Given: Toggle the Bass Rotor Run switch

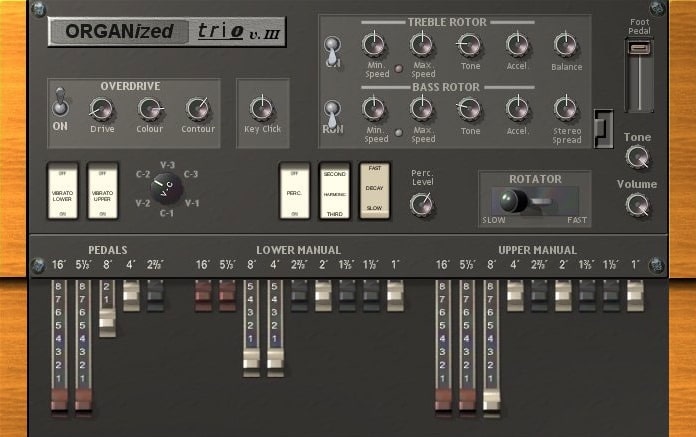Looking at the screenshot, I should coord(333,110).
